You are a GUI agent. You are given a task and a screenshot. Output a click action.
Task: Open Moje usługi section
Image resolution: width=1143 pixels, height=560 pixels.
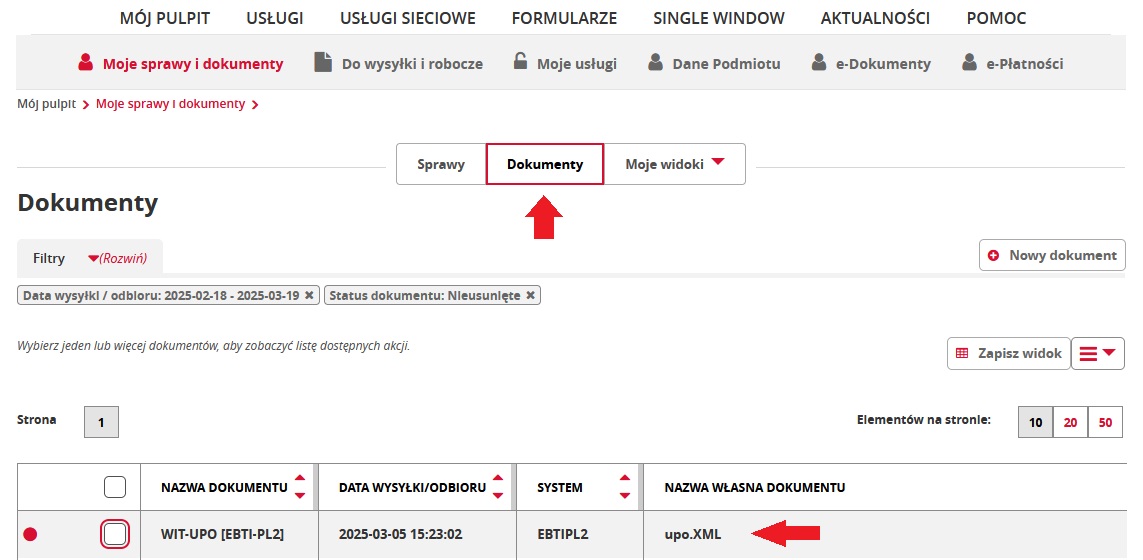click(577, 64)
